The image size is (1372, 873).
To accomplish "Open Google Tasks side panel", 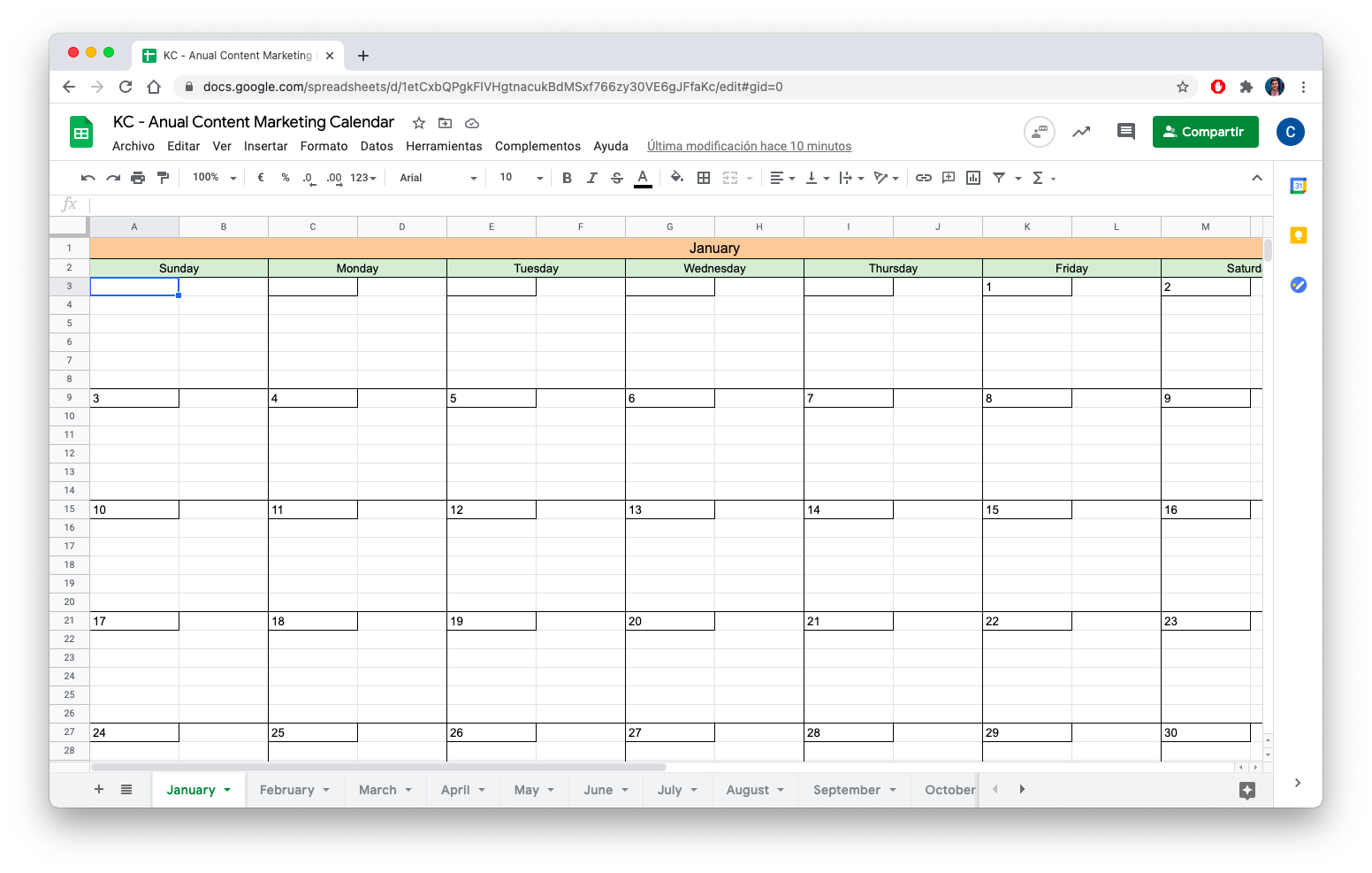I will click(x=1298, y=285).
